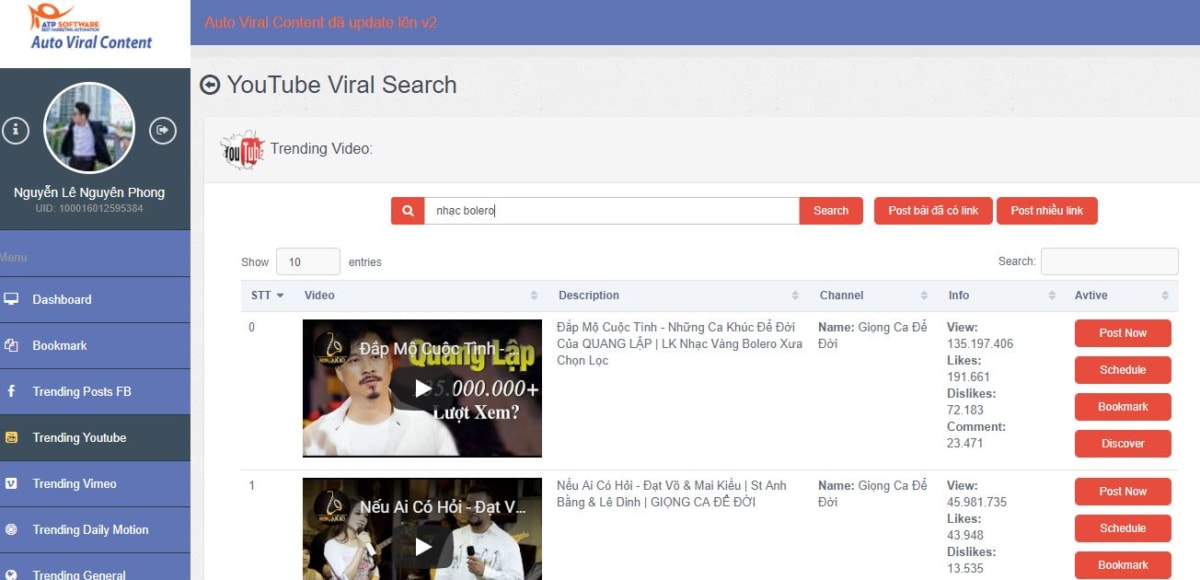Screen dimensions: 1200x580
Task: Click the Facebook icon in sidebar
Action: [12, 391]
